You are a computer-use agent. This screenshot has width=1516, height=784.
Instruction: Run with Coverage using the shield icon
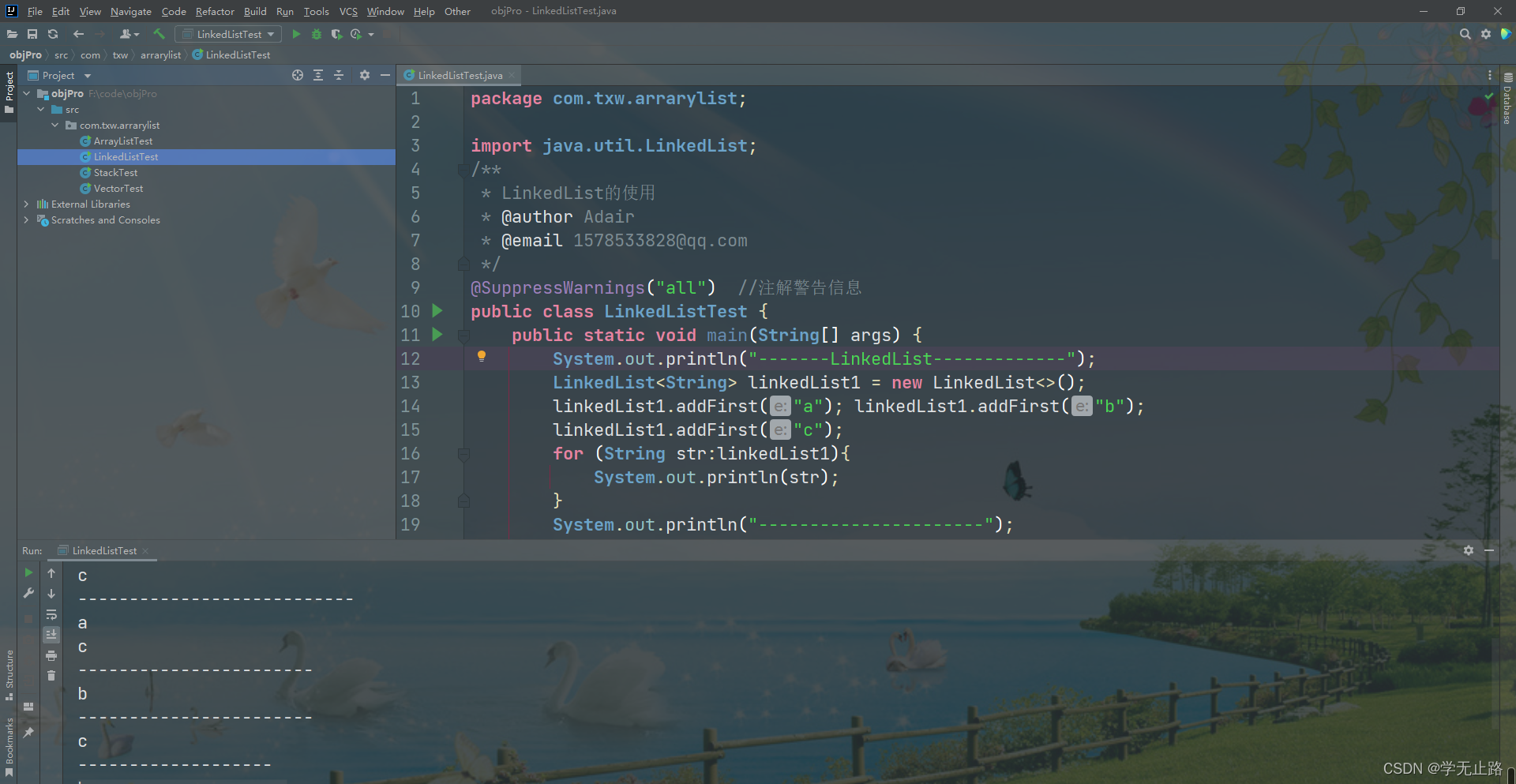(336, 34)
